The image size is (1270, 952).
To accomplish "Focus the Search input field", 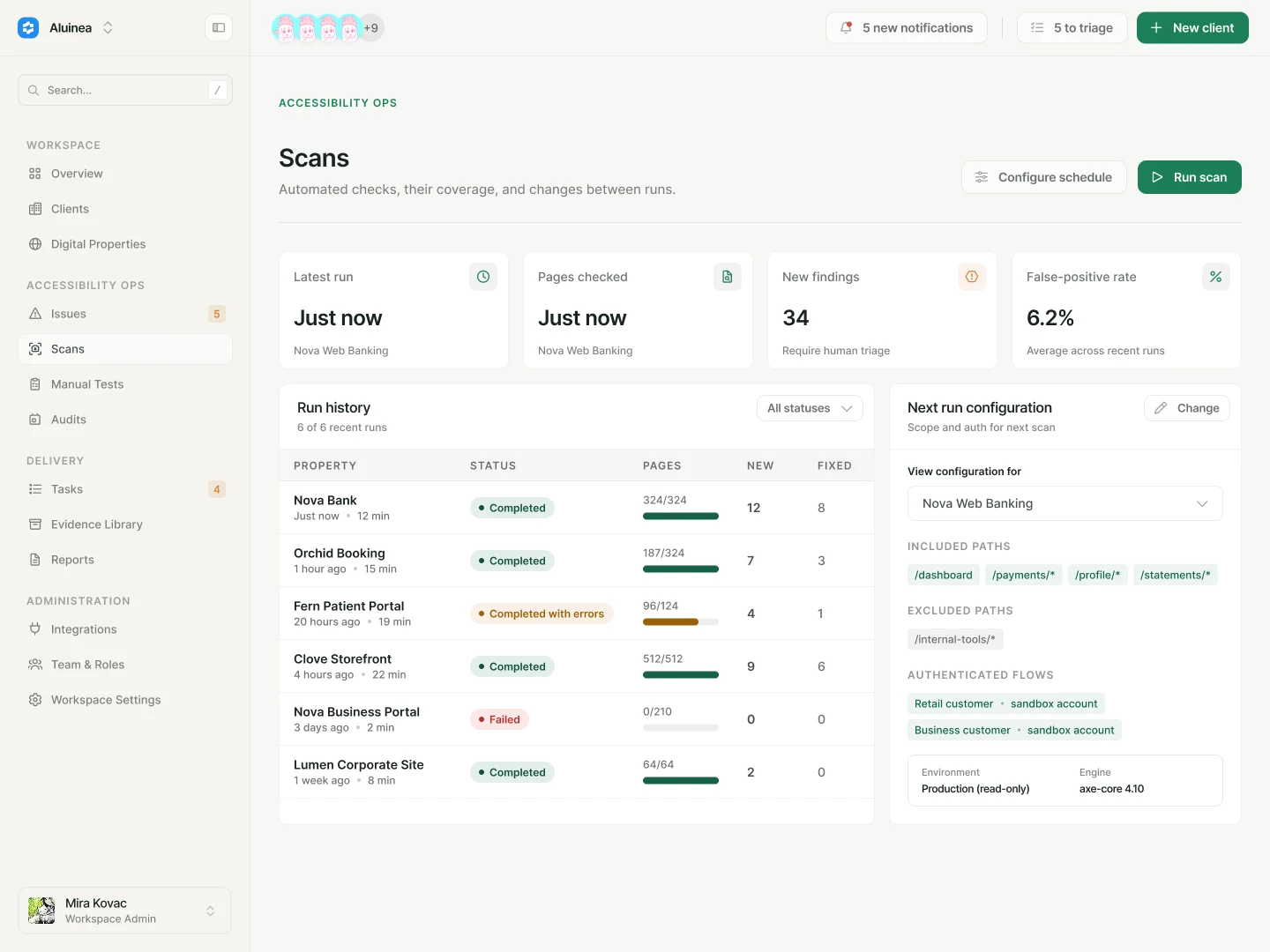I will 125,90.
